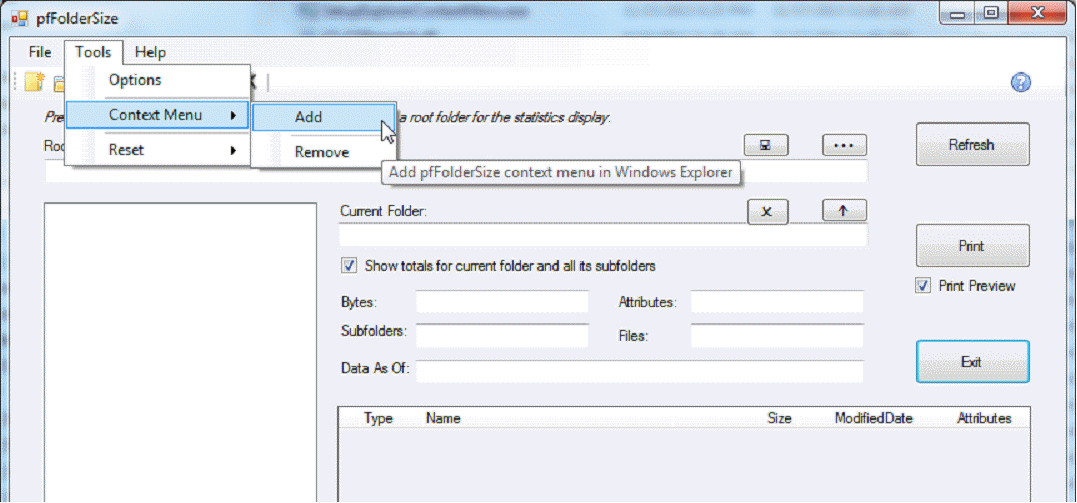Click the Files value field

pyautogui.click(x=777, y=335)
